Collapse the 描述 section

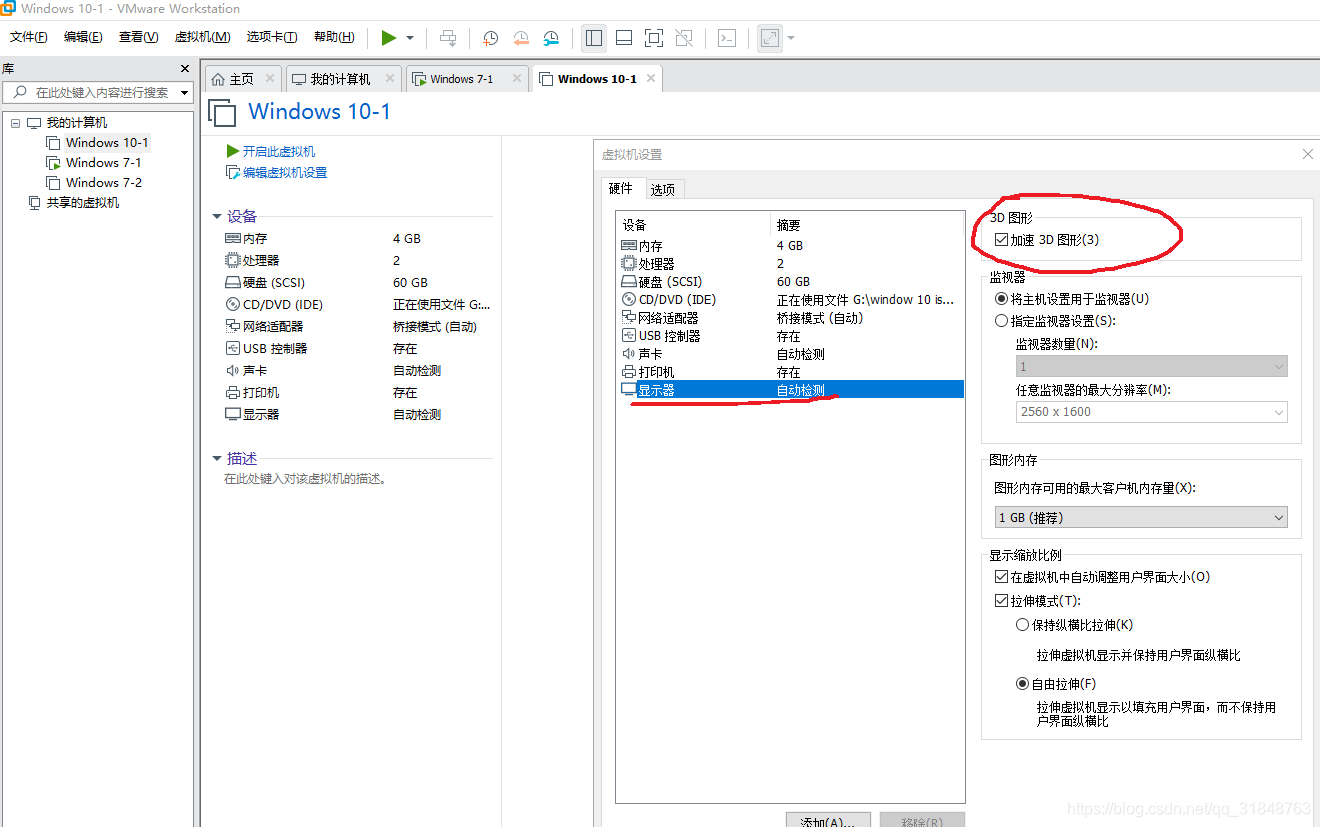217,459
